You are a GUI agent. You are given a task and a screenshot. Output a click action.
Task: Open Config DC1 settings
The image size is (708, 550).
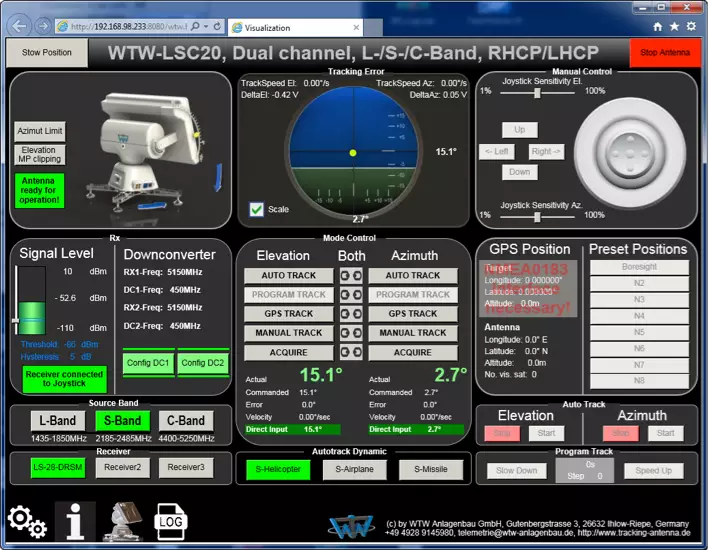tap(148, 363)
